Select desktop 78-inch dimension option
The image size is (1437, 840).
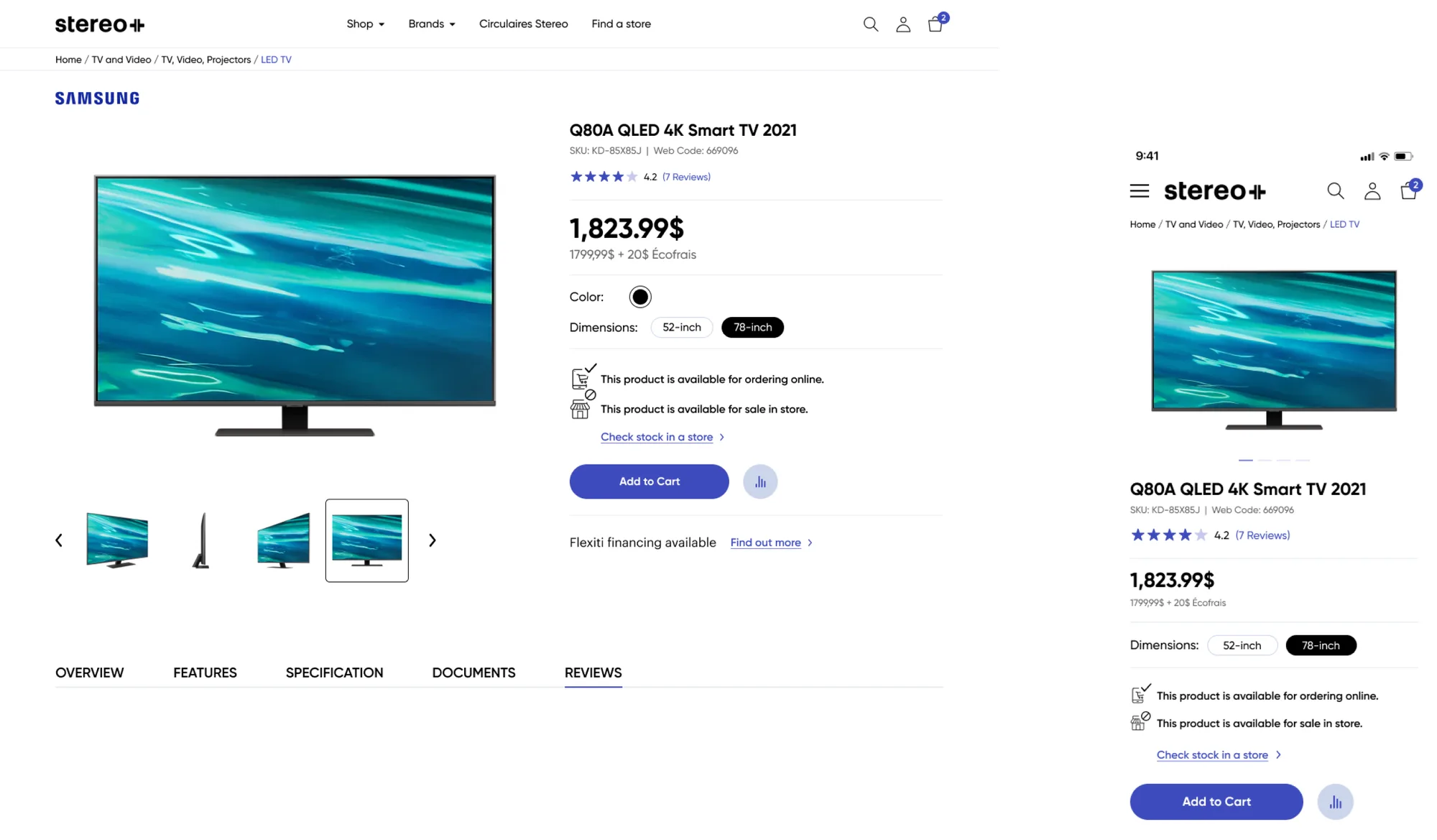click(x=752, y=328)
